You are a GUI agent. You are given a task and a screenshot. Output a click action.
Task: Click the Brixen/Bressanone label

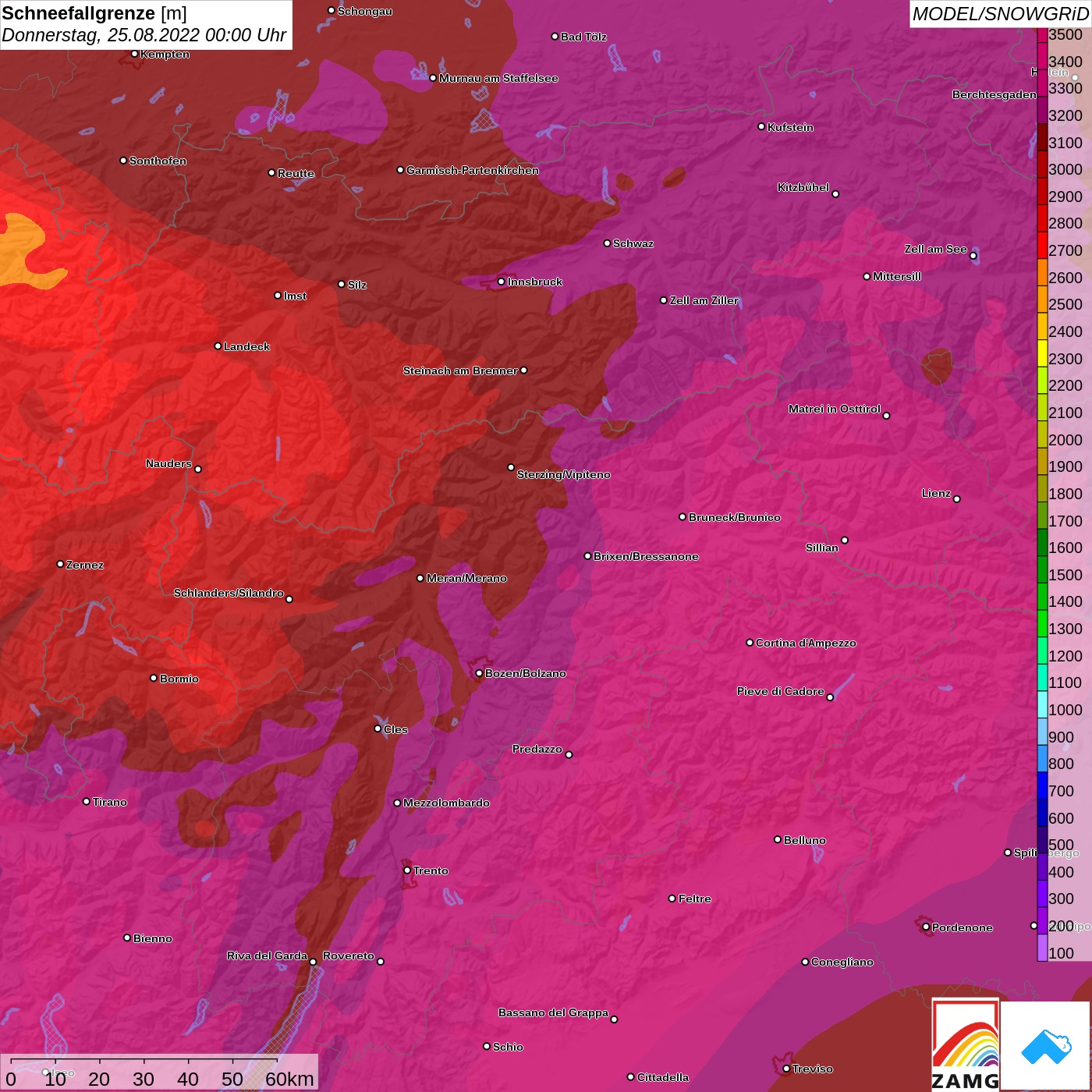pos(646,556)
